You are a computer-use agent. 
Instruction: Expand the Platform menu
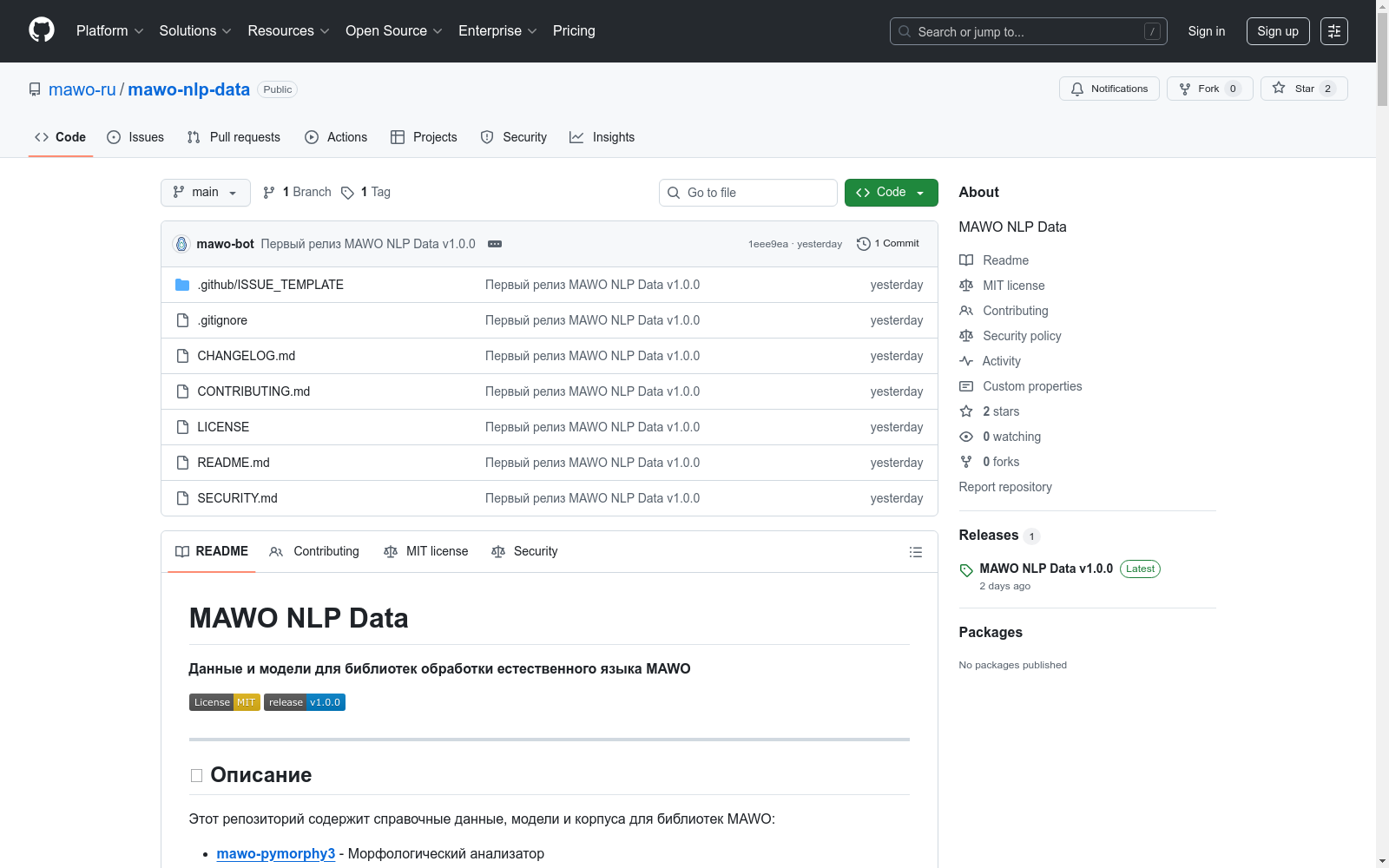pyautogui.click(x=109, y=31)
